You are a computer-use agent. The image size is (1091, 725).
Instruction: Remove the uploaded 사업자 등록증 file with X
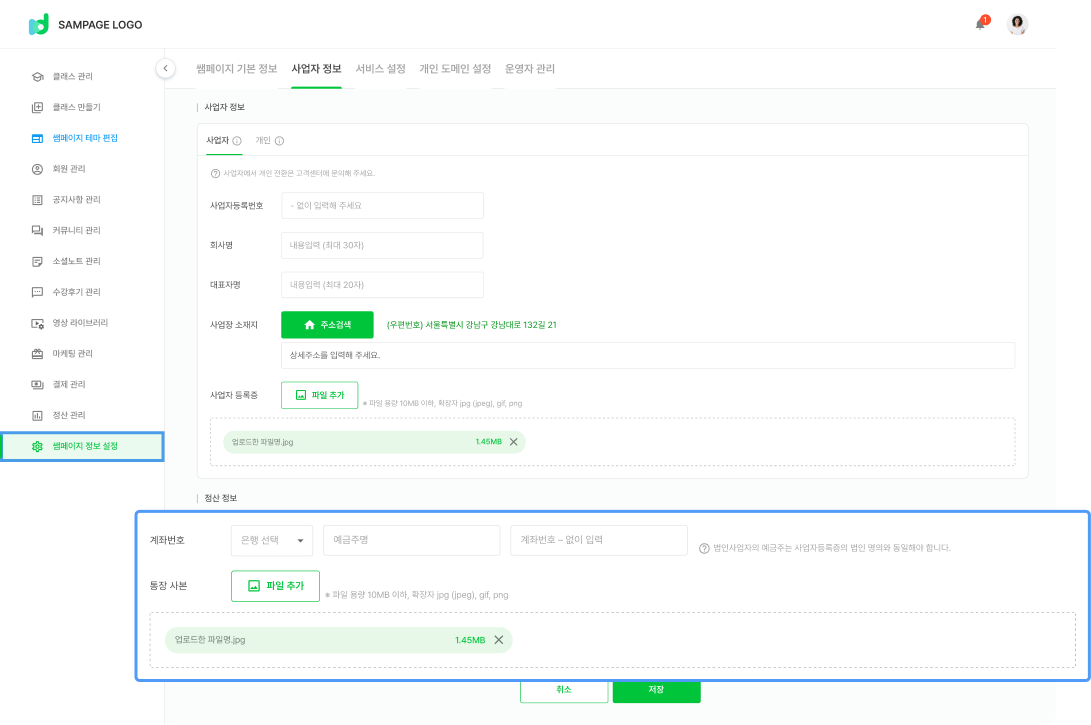point(513,442)
